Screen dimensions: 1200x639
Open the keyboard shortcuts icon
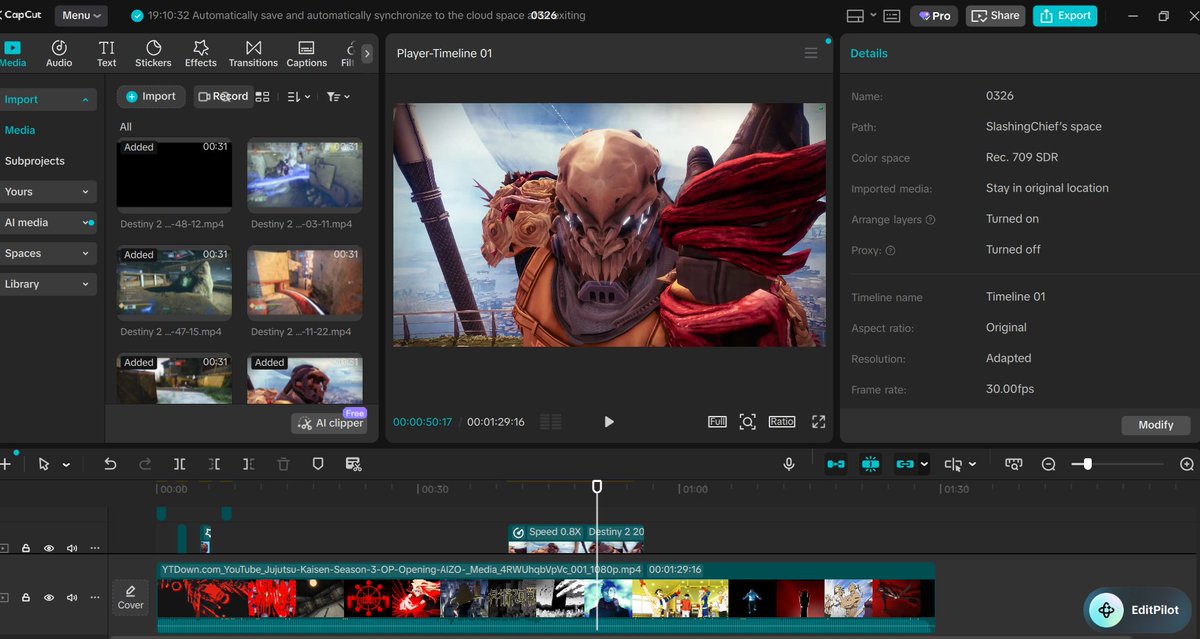pos(892,16)
